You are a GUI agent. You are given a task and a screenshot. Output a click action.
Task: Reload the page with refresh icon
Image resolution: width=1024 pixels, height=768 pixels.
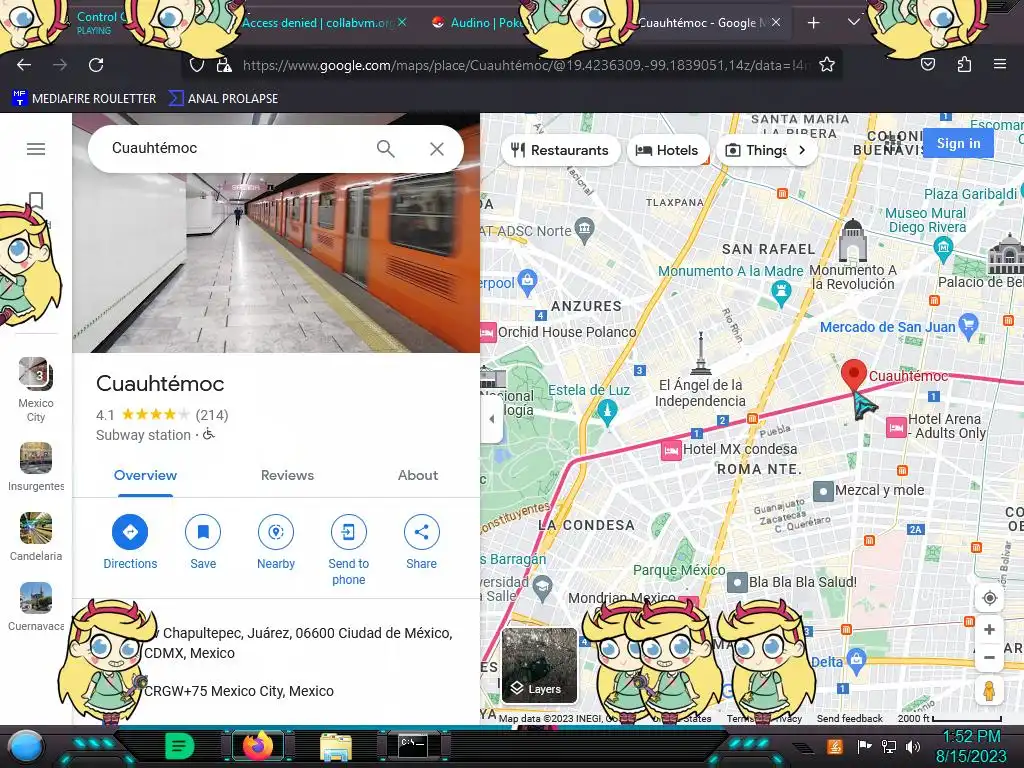pyautogui.click(x=96, y=65)
